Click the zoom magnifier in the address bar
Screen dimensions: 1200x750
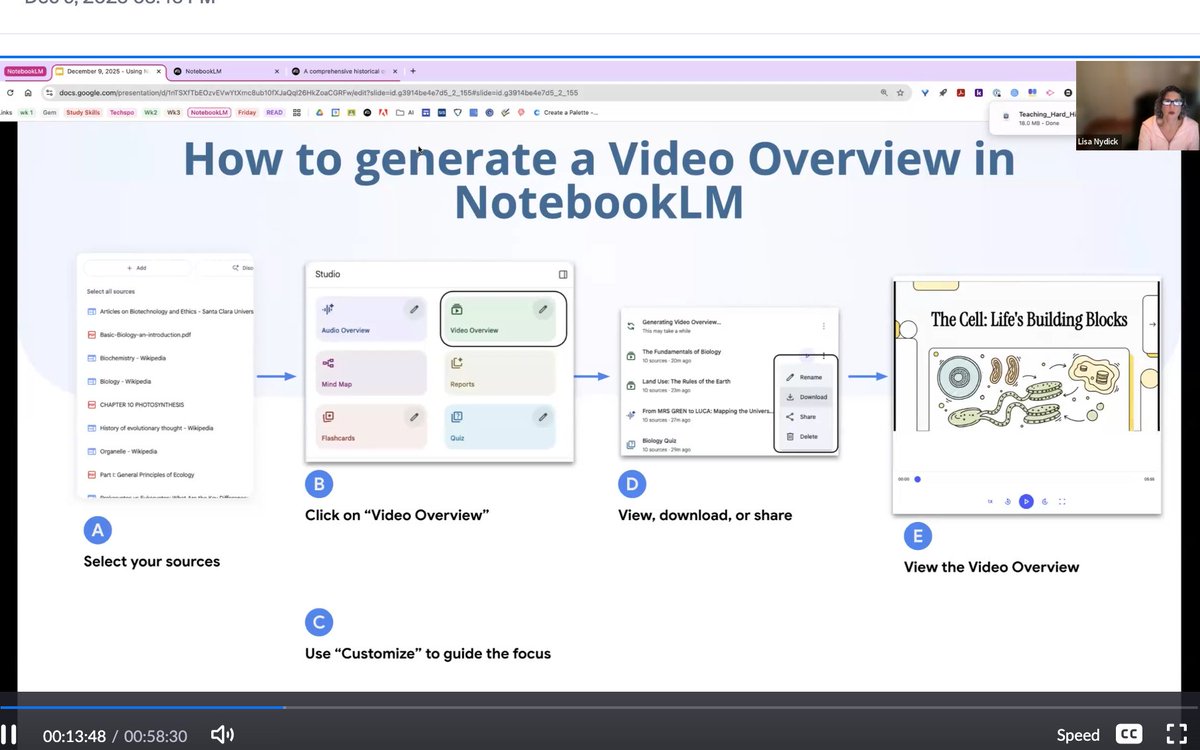(885, 91)
